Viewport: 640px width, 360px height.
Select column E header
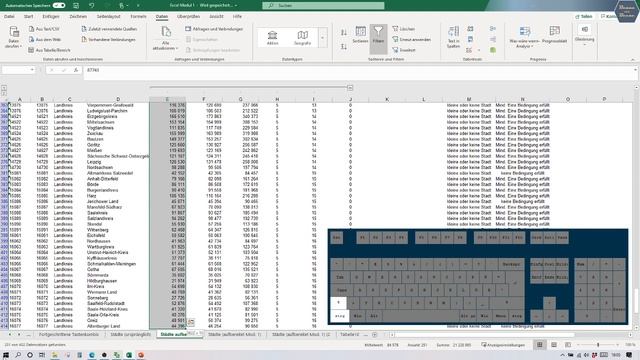coord(167,99)
